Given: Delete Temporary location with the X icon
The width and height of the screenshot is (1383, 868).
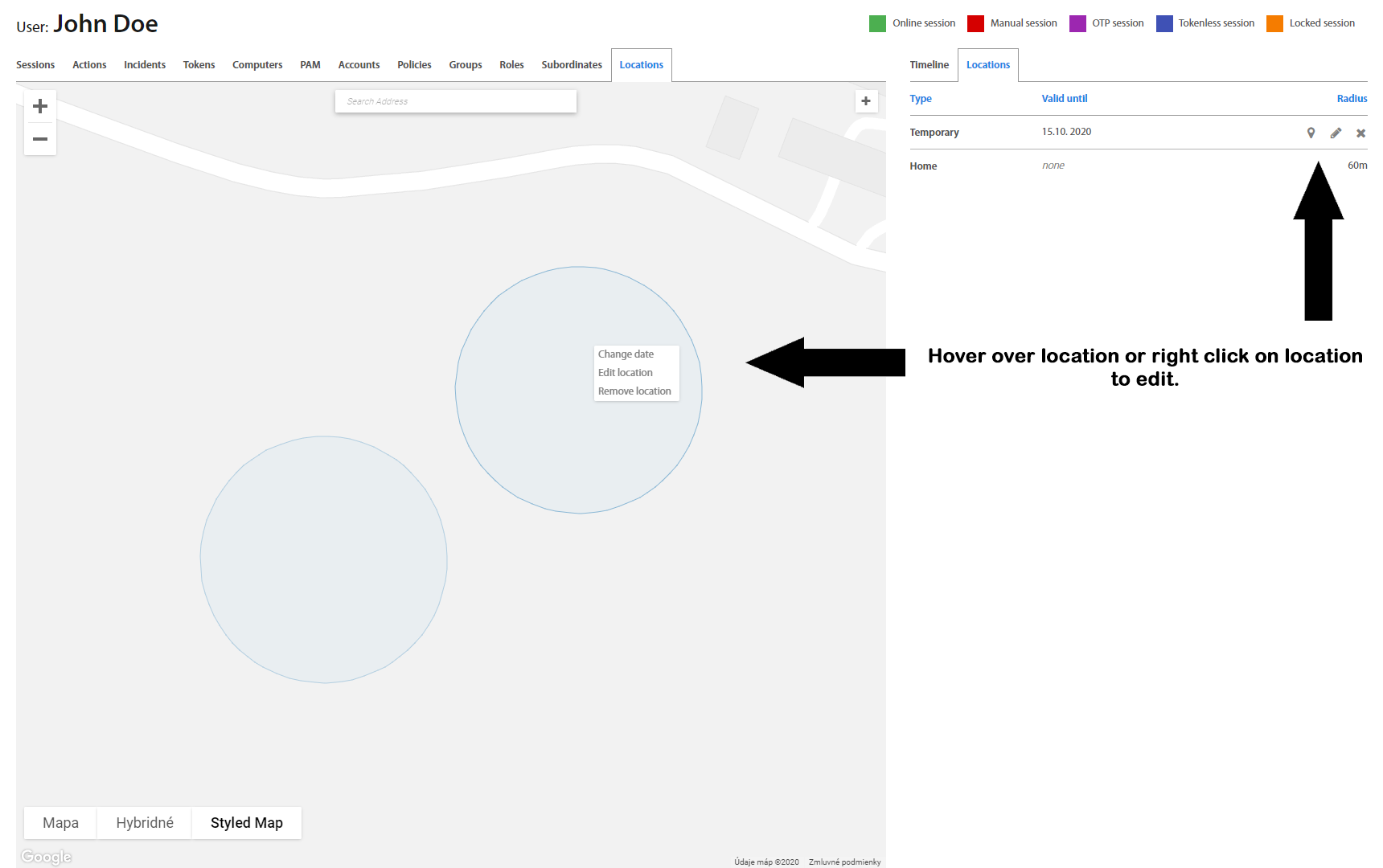Looking at the screenshot, I should coord(1360,133).
